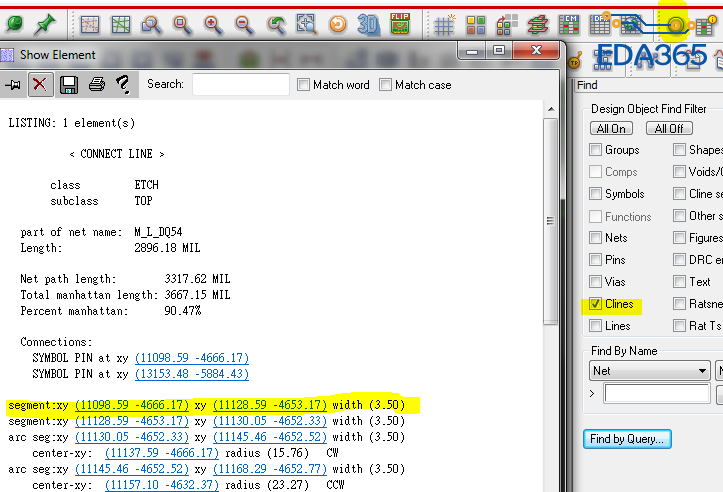The image size is (723, 492).
Task: Open symbol pin link (13153.48 -5884.43)
Action: point(192,373)
